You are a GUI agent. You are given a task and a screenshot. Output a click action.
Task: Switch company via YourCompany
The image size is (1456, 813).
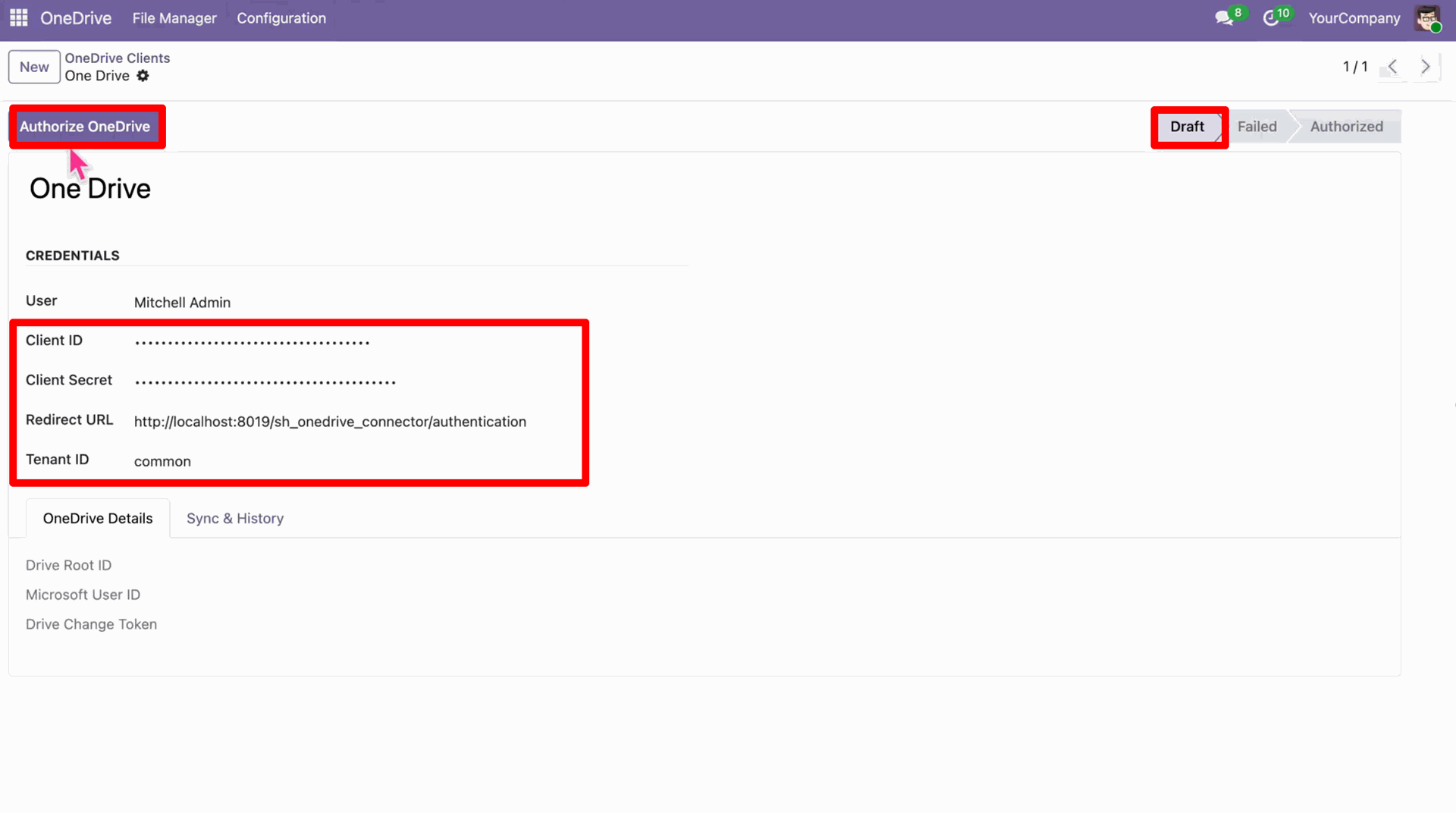[1354, 18]
